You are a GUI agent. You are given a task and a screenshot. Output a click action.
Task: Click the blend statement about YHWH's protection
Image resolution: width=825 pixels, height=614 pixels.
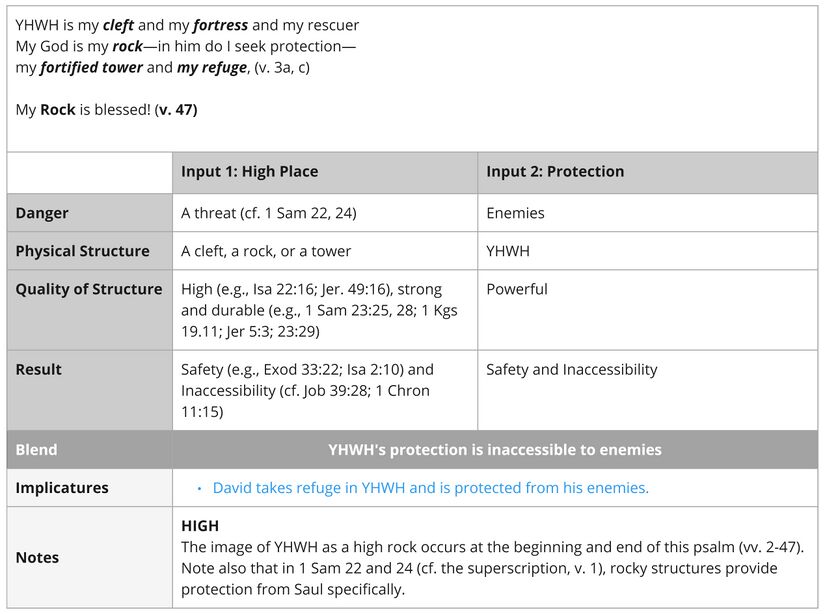pyautogui.click(x=494, y=450)
